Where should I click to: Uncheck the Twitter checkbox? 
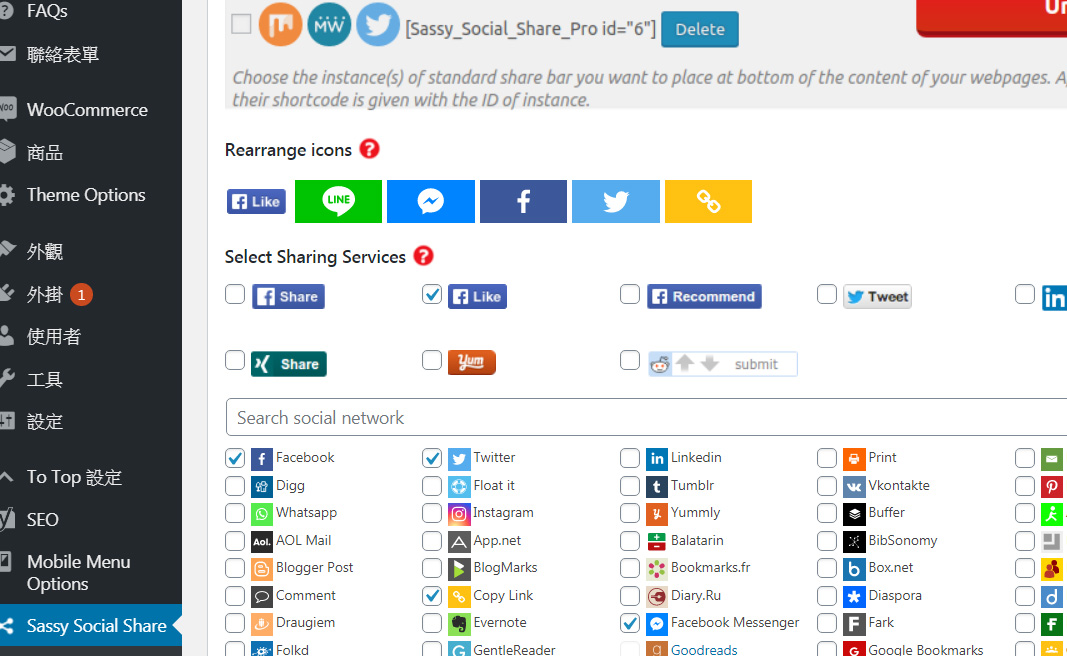[432, 458]
